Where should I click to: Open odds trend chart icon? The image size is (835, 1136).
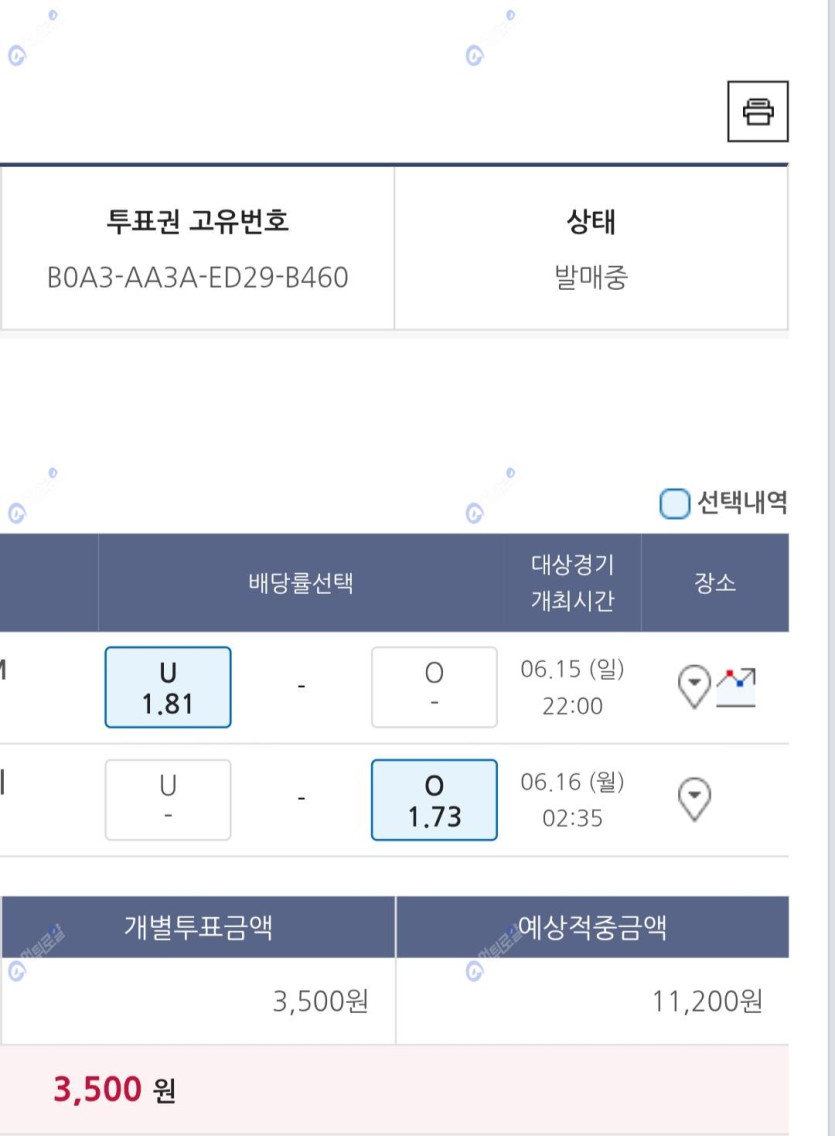click(736, 688)
